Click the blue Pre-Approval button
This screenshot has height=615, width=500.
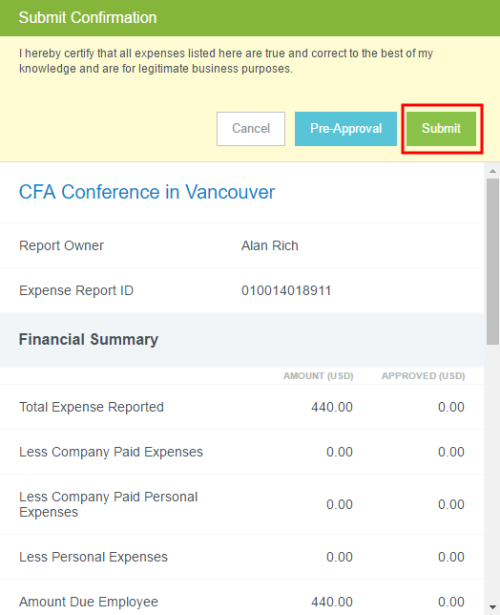pos(345,129)
